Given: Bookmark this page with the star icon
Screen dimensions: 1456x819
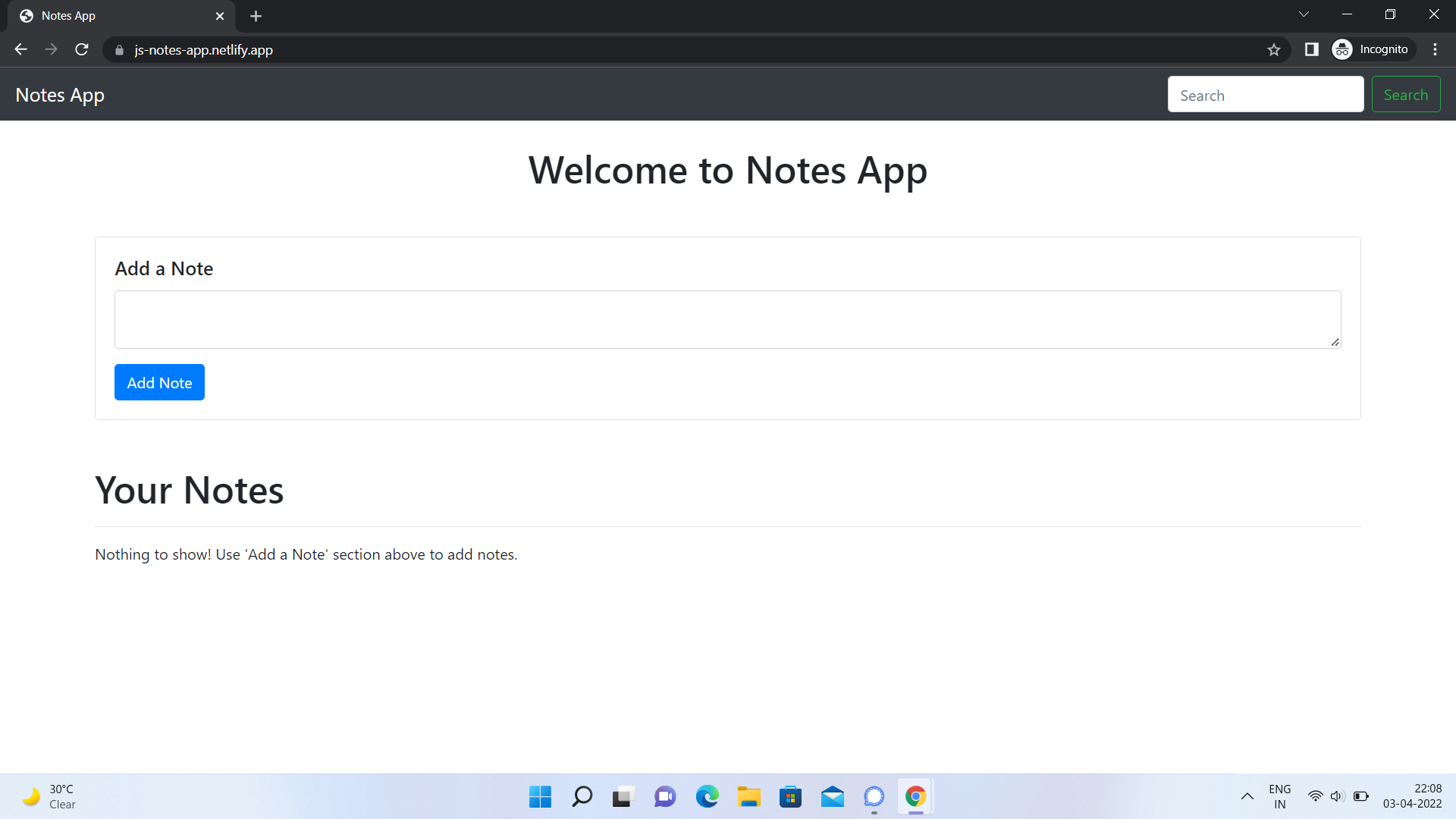Looking at the screenshot, I should (1274, 49).
